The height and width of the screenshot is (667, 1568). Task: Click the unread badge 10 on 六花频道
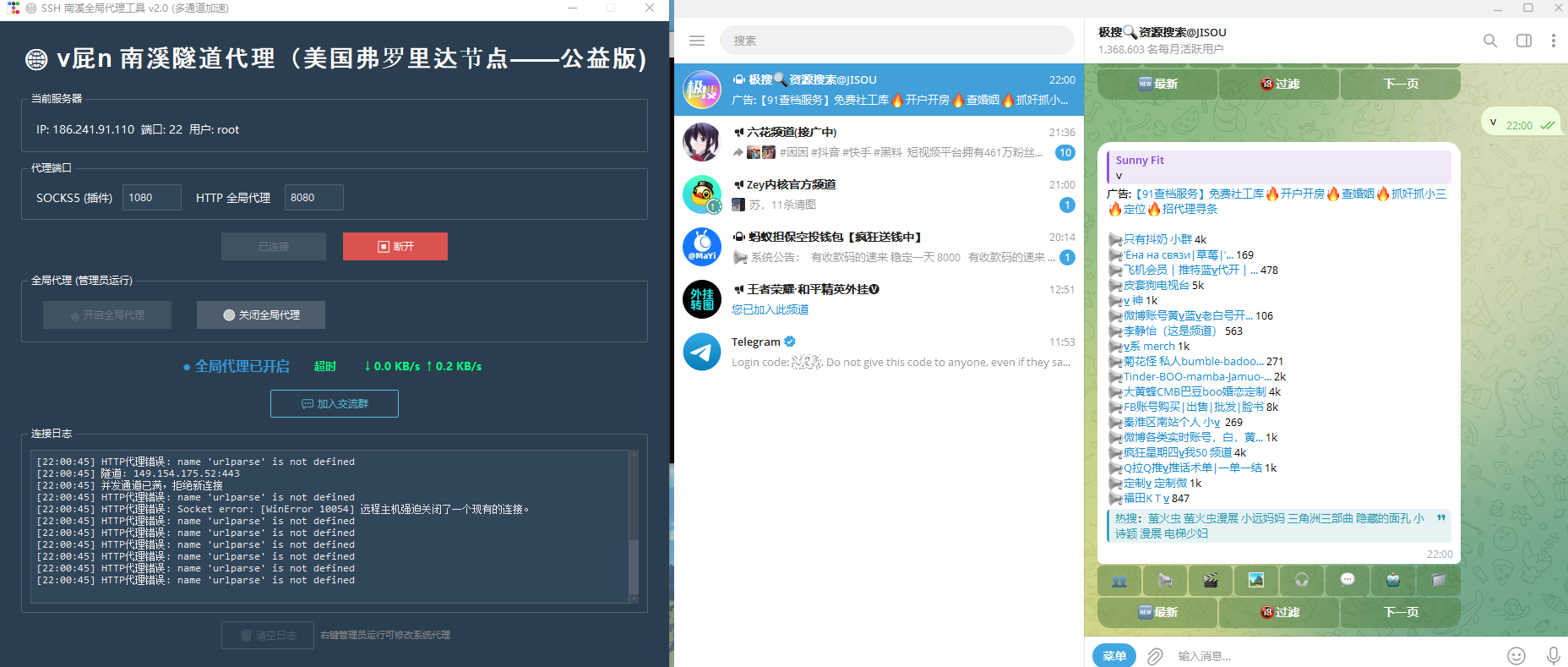coord(1065,153)
